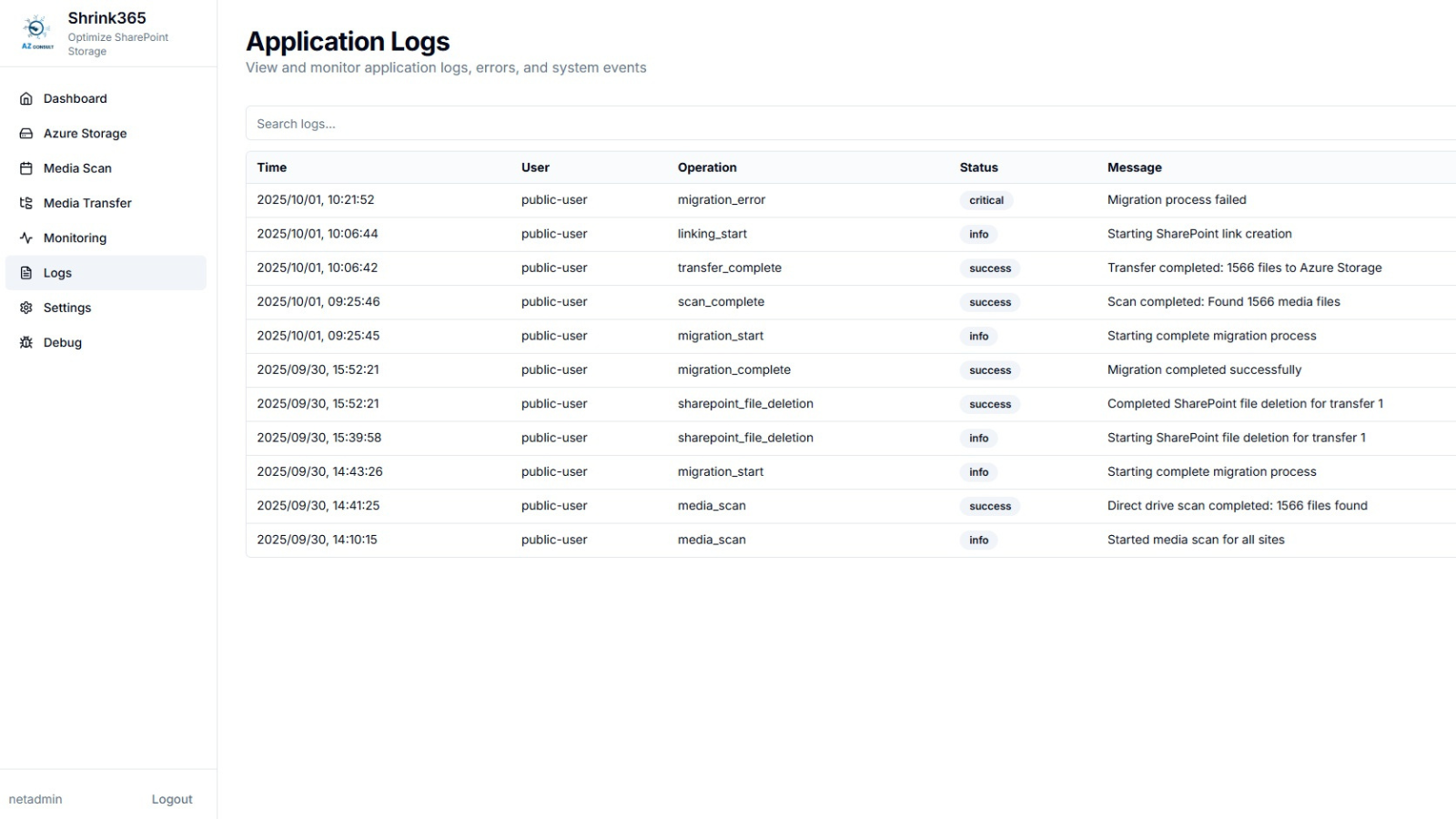The image size is (1456, 819).
Task: Click the Logout link
Action: [x=172, y=799]
